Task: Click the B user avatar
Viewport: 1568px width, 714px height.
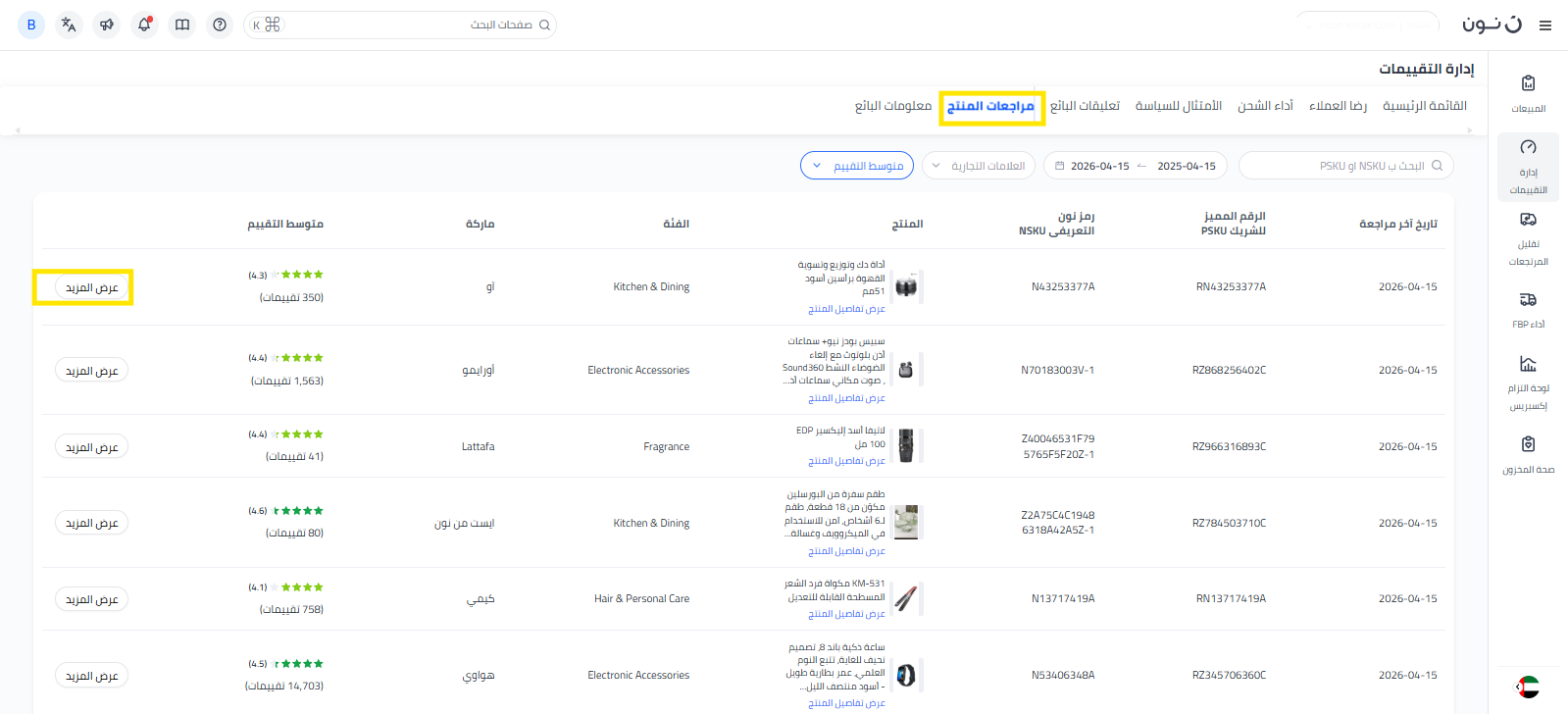Action: tap(31, 25)
